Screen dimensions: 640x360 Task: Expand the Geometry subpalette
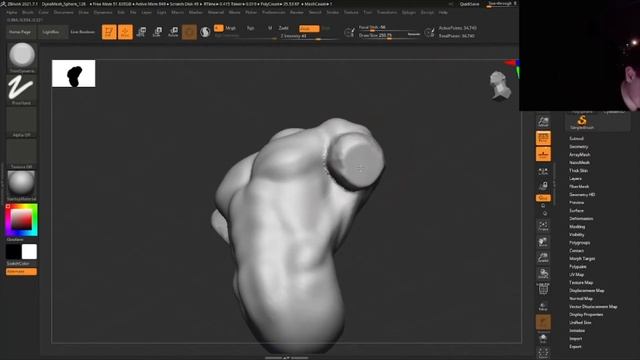coord(579,147)
